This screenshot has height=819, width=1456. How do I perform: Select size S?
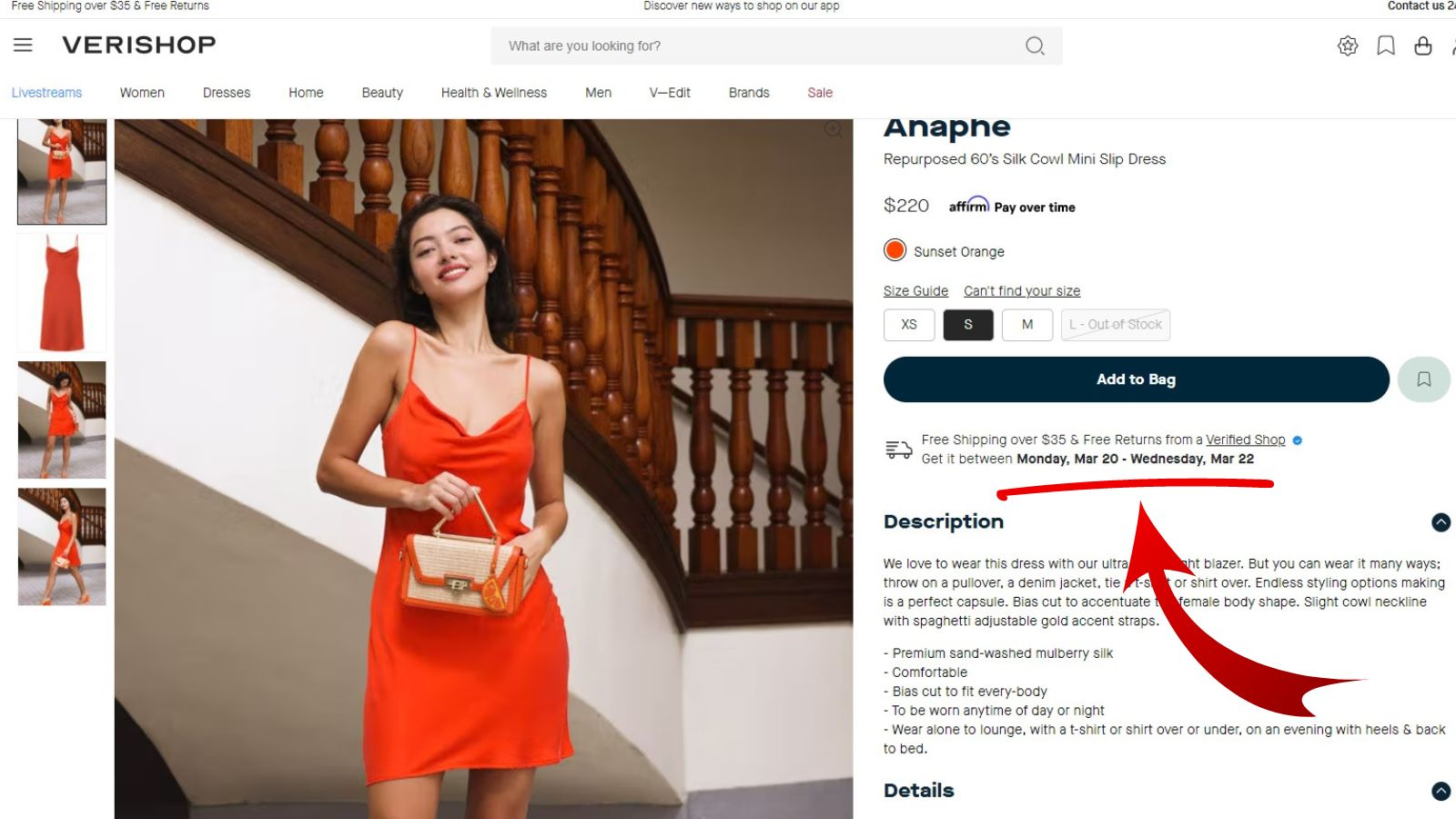click(968, 325)
